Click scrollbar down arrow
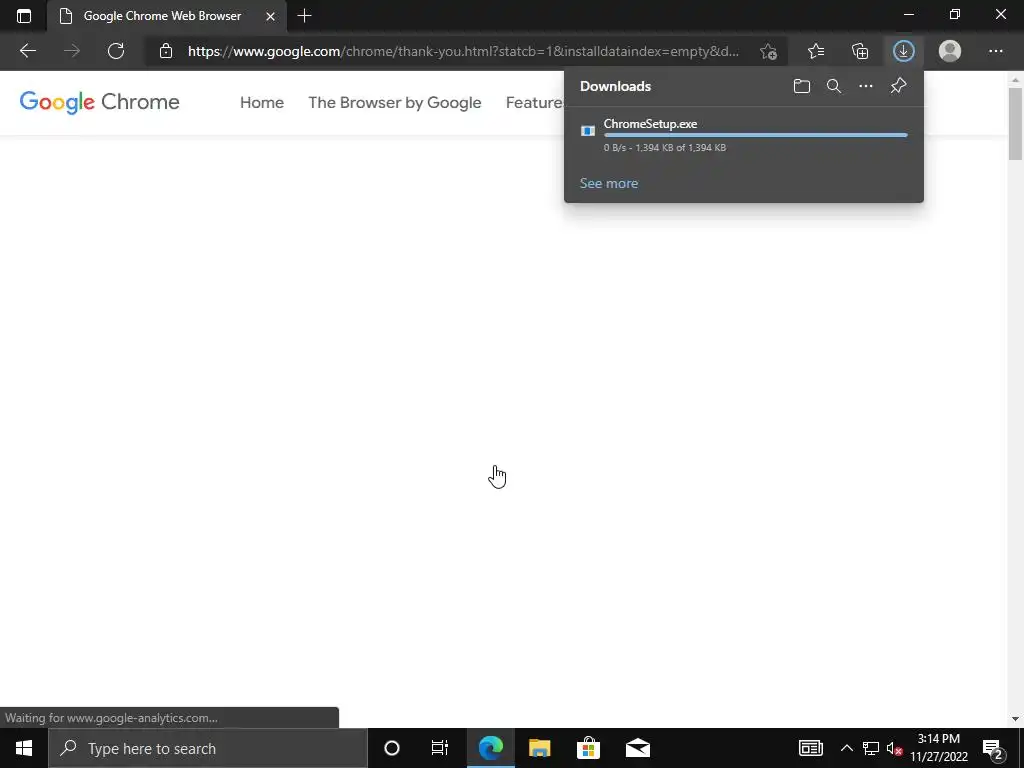The width and height of the screenshot is (1024, 768). [x=1015, y=719]
